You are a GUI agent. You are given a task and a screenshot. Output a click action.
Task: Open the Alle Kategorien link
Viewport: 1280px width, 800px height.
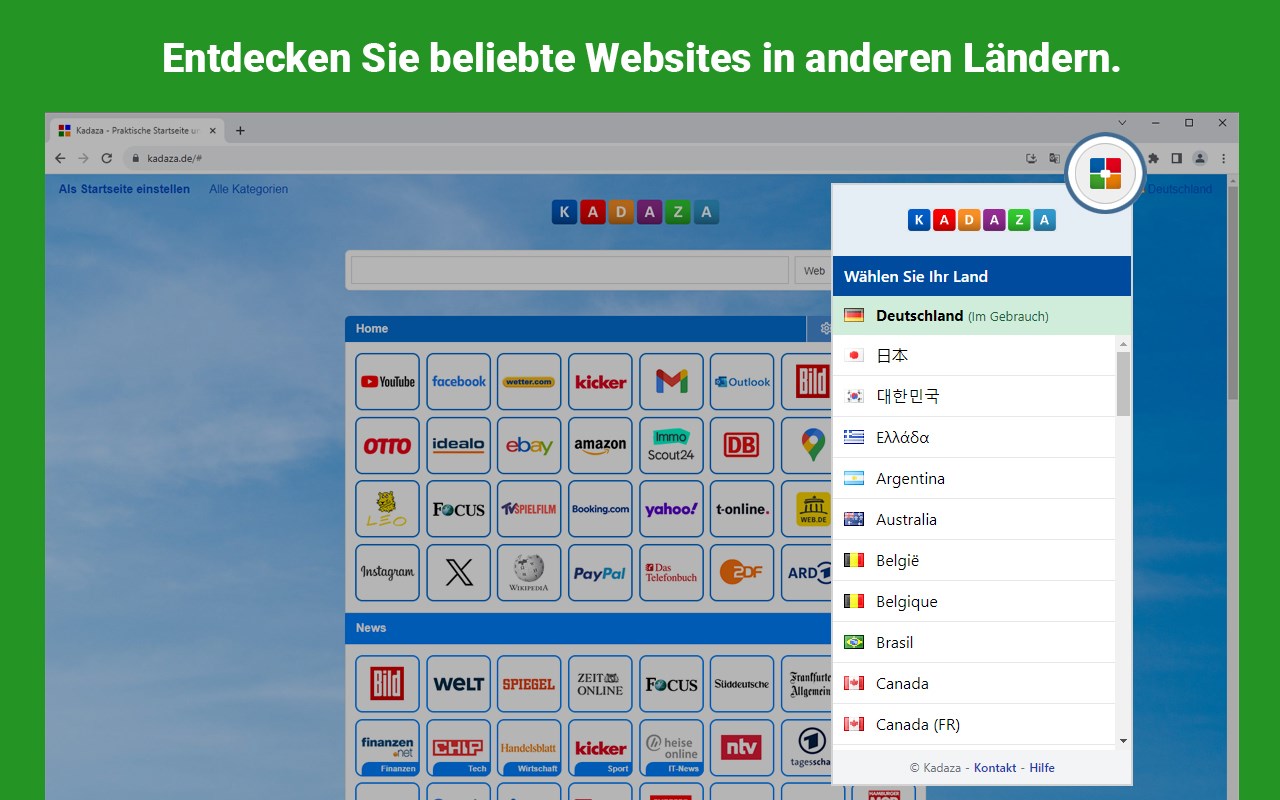(x=249, y=189)
